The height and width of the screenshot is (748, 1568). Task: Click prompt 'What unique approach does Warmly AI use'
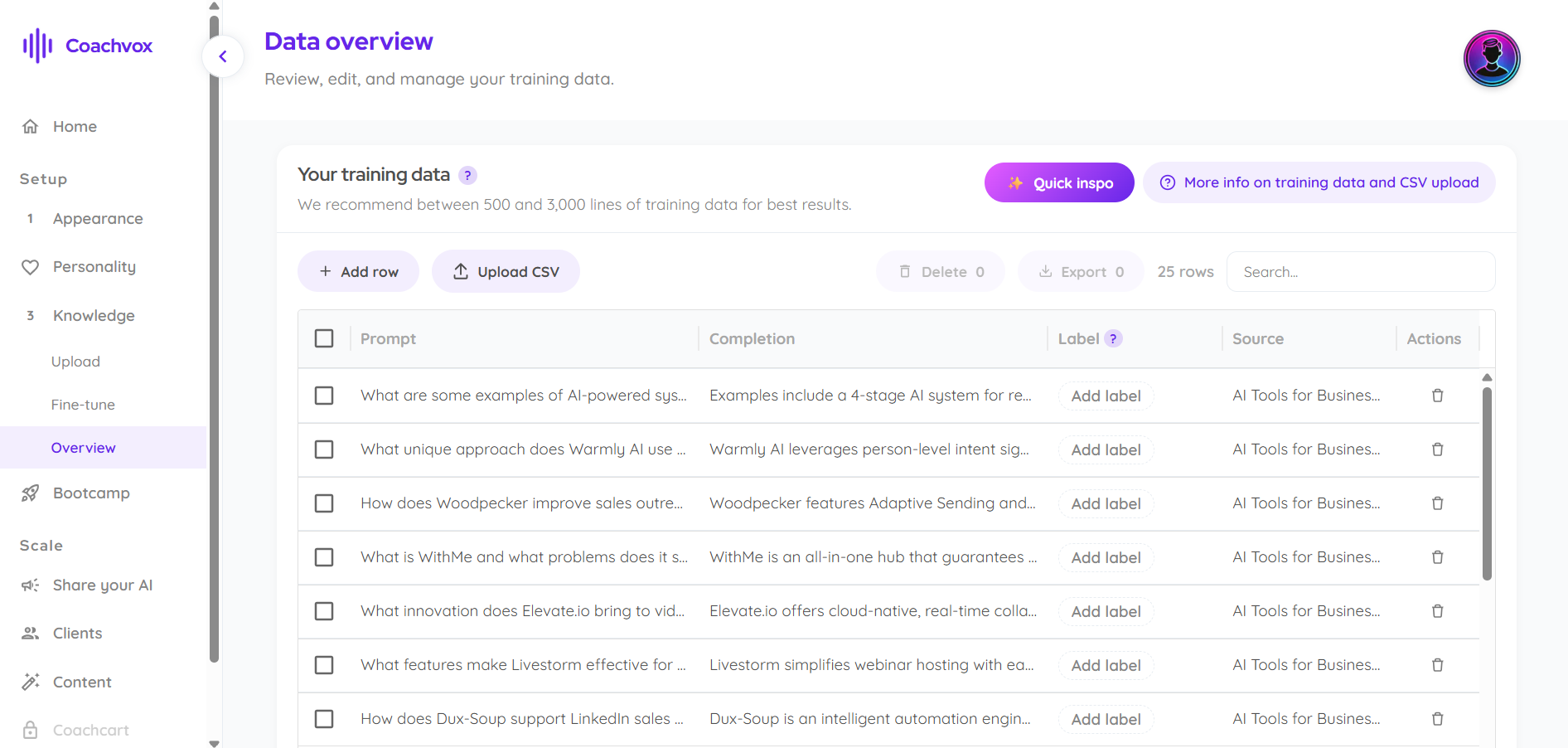[x=523, y=449]
